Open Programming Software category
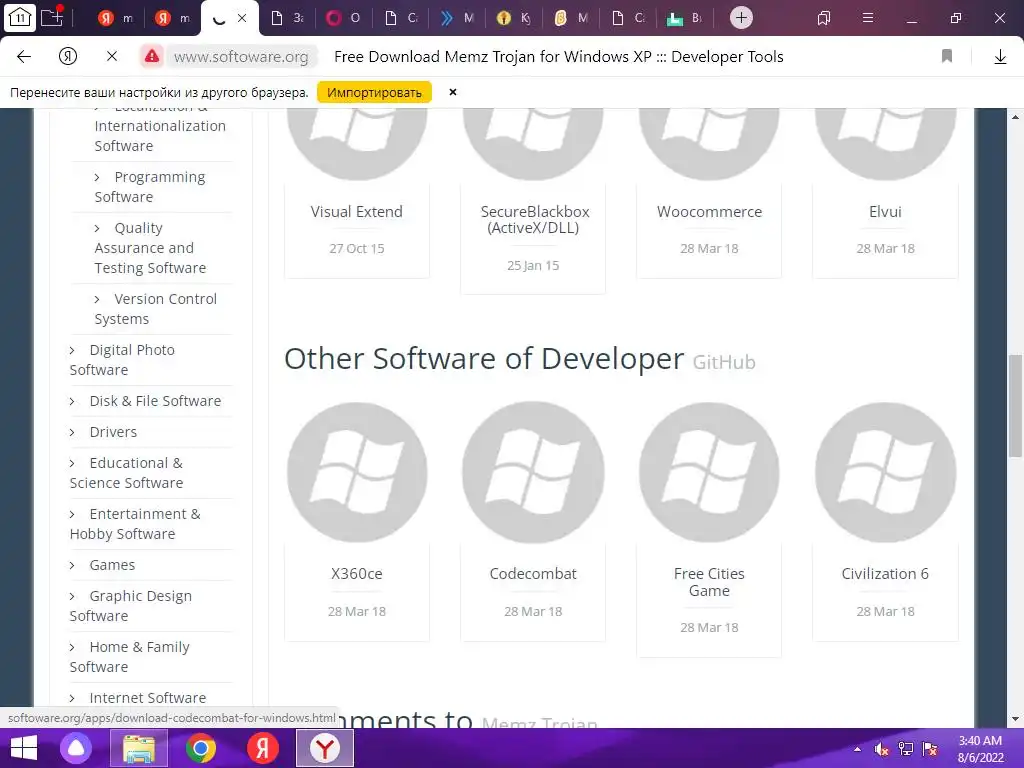 pyautogui.click(x=150, y=187)
